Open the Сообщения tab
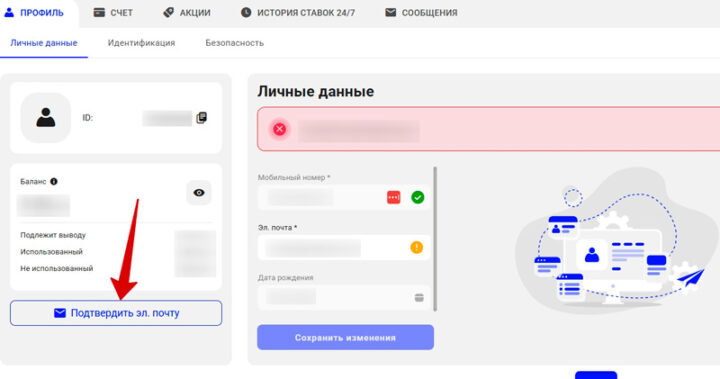The image size is (720, 379). [422, 13]
